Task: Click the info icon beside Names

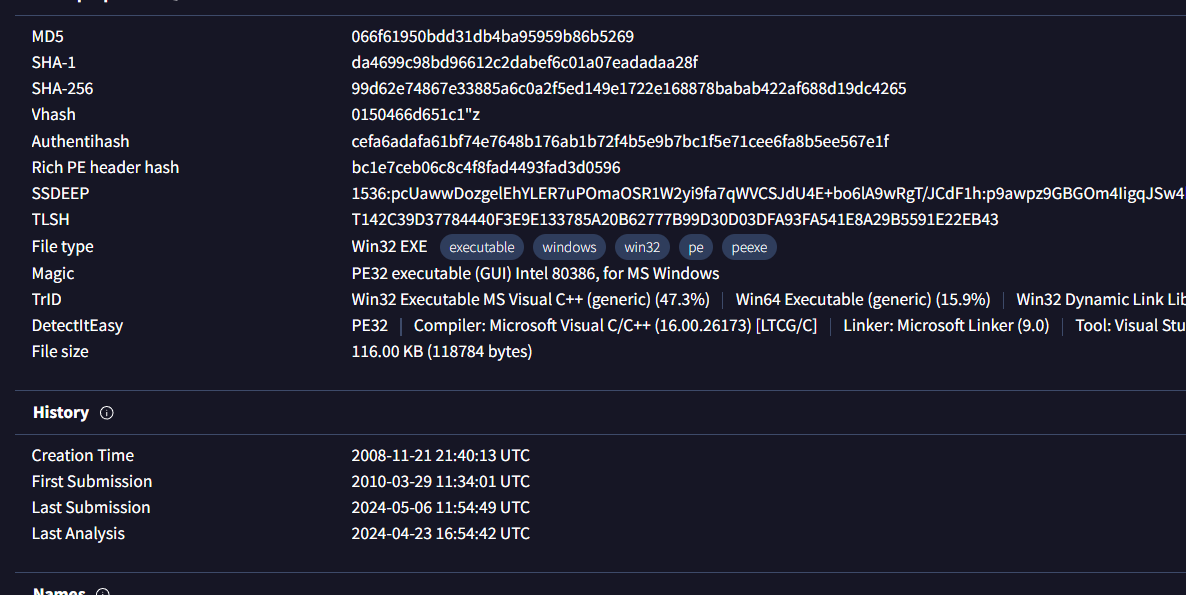Action: click(102, 591)
